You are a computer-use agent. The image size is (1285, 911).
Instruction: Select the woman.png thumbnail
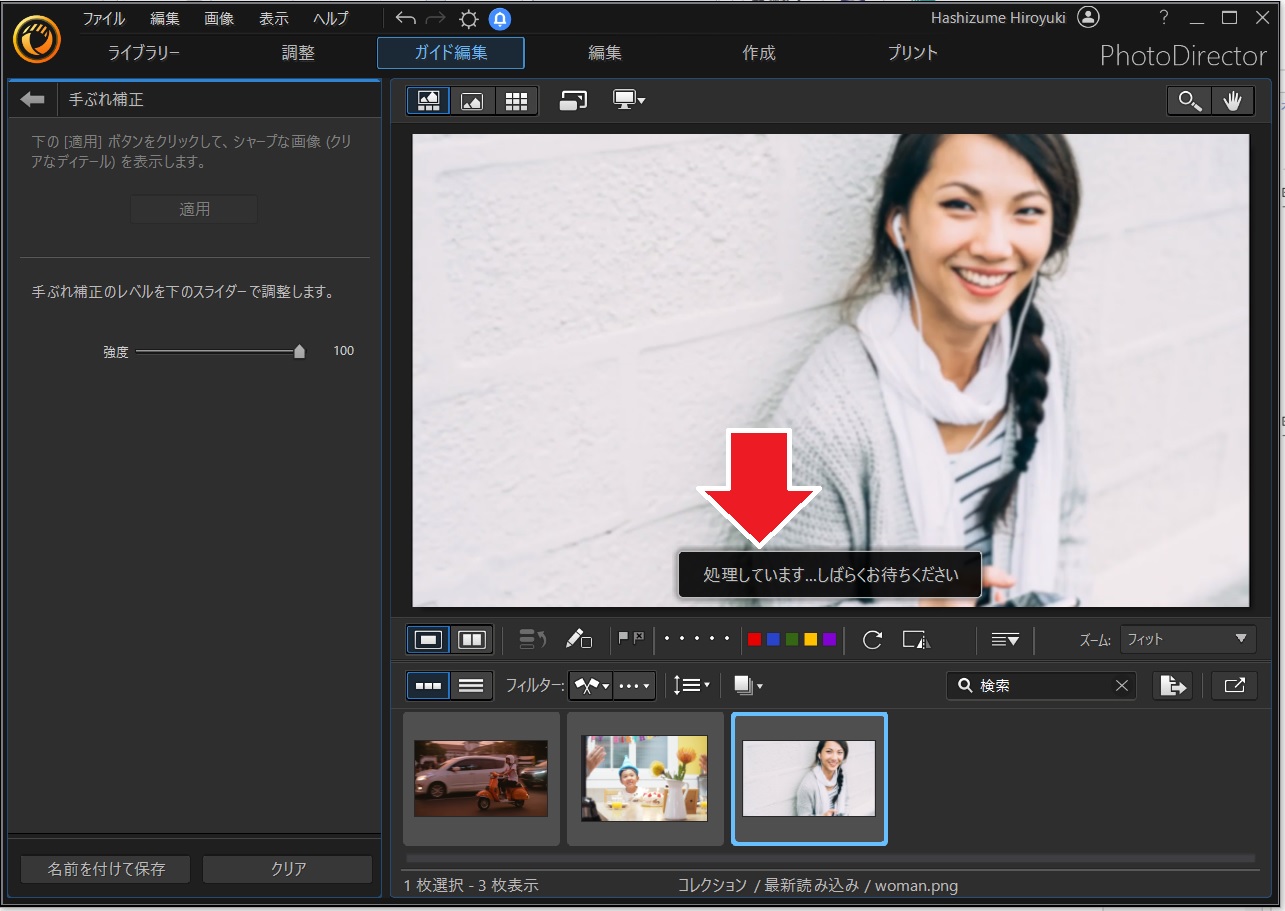point(809,778)
